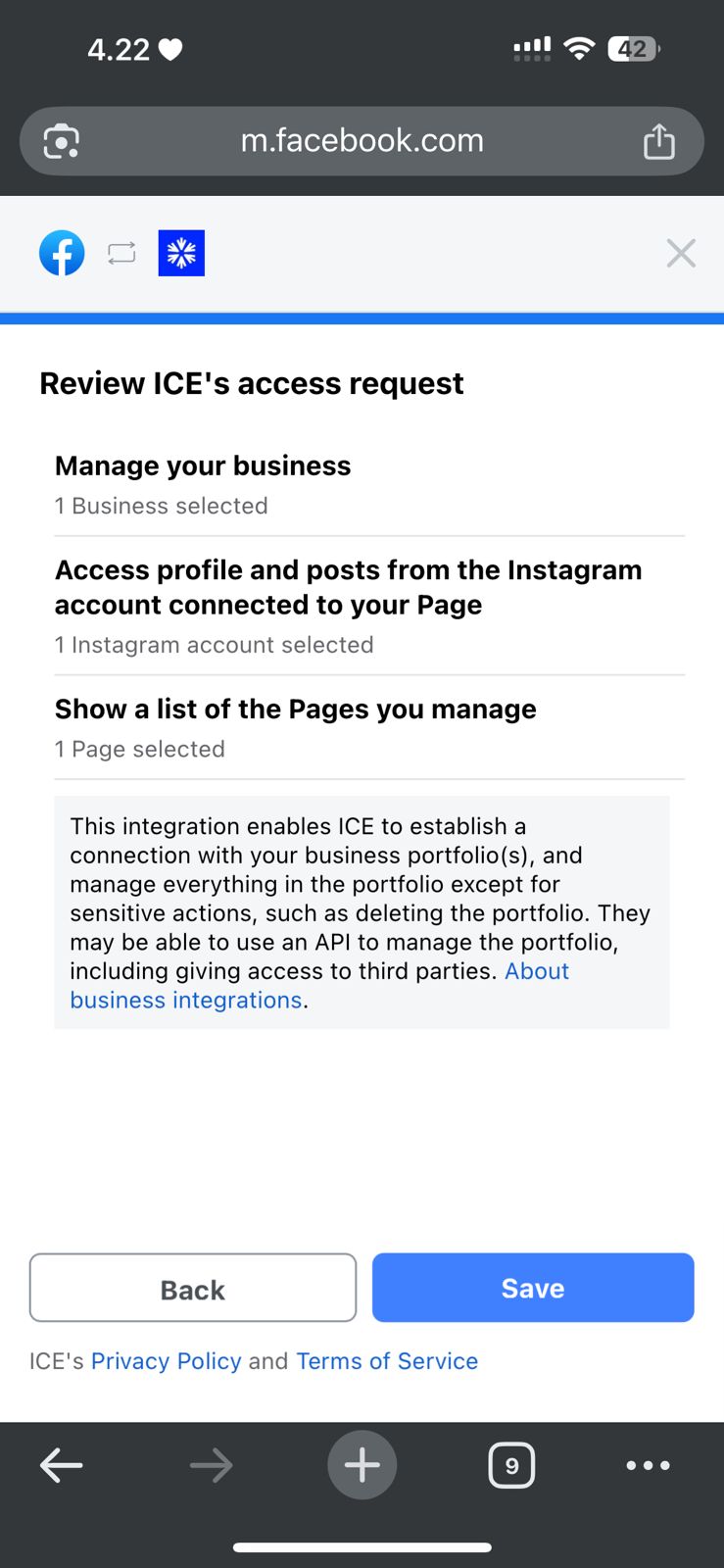
Task: Tap the share icon in address bar
Action: 659,141
